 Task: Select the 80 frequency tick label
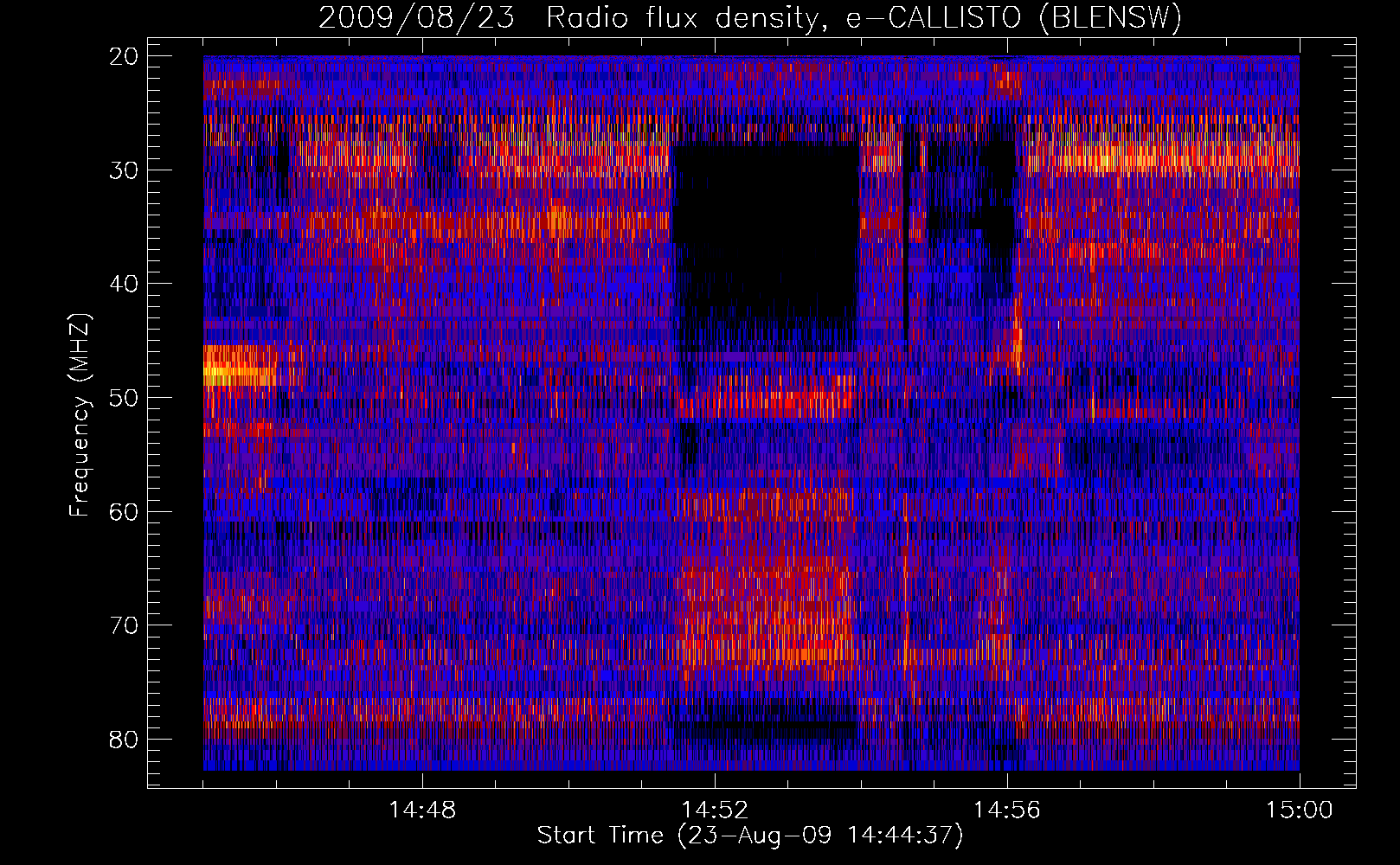[125, 740]
